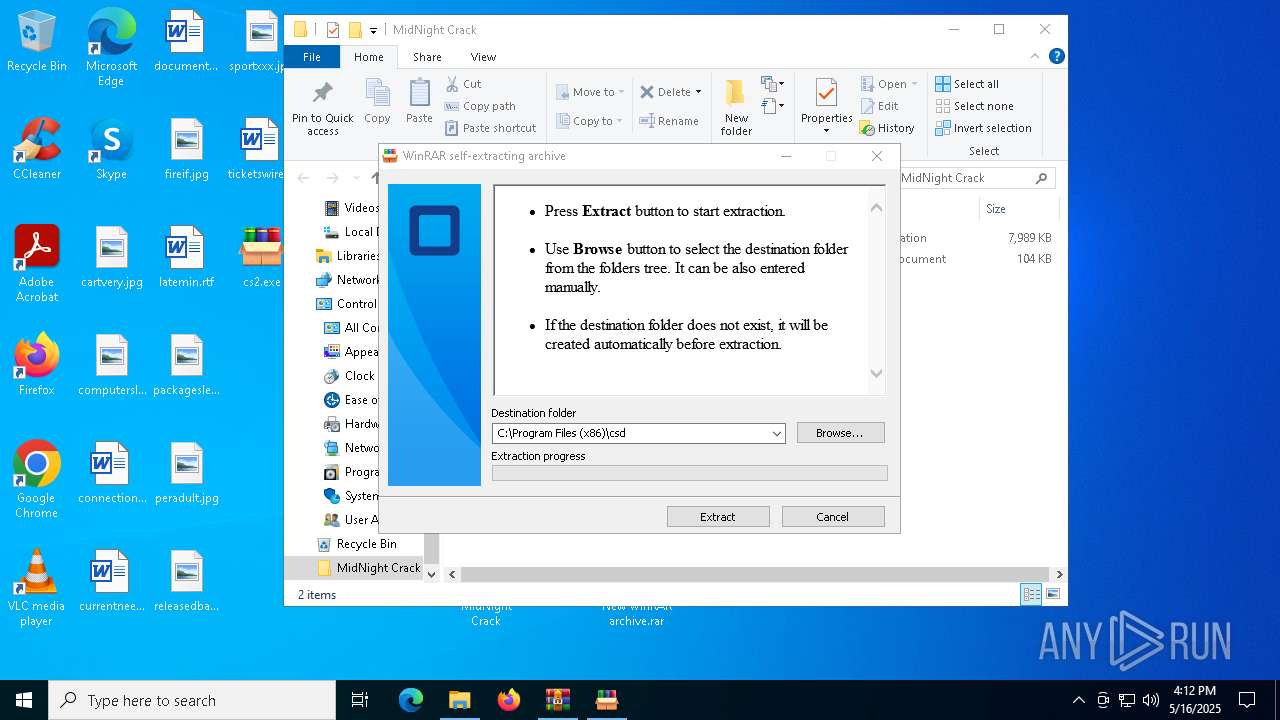The image size is (1280, 720).
Task: Open the Copy to dropdown
Action: (x=590, y=121)
